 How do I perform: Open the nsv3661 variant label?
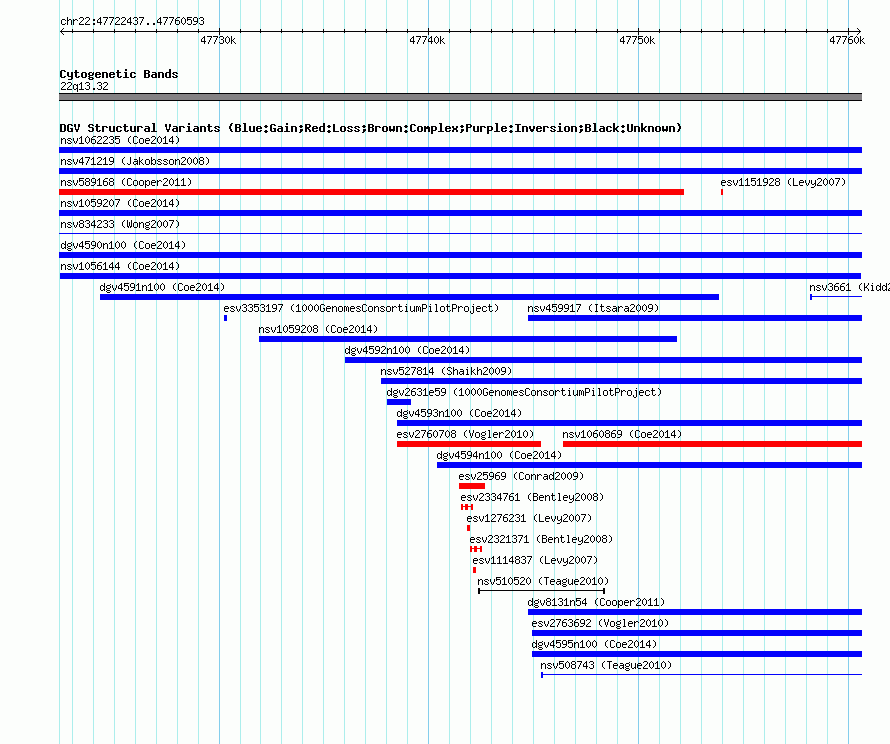click(x=849, y=287)
